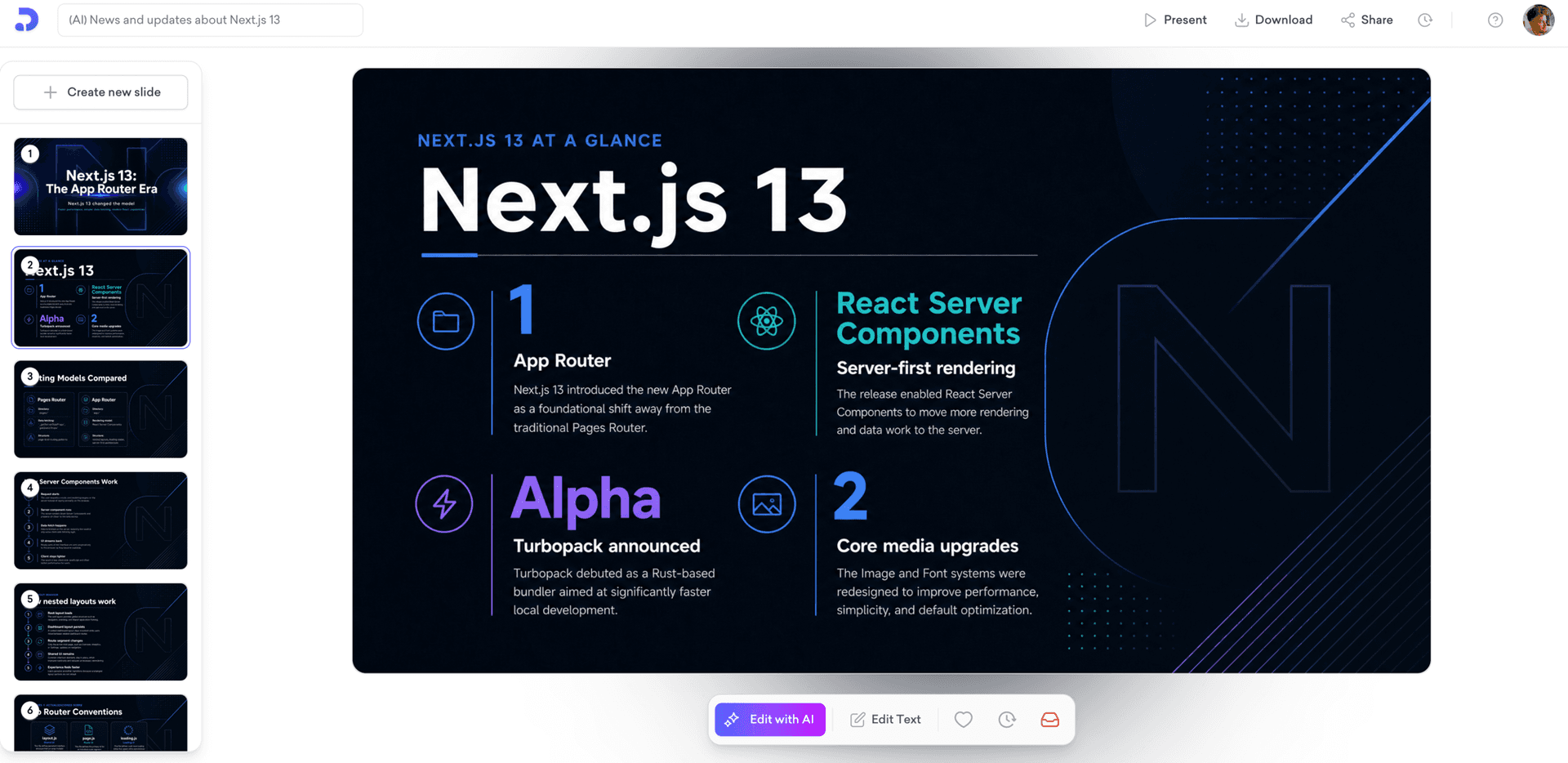1568x763 pixels.
Task: Click Edit with AI button
Action: pyautogui.click(x=770, y=720)
